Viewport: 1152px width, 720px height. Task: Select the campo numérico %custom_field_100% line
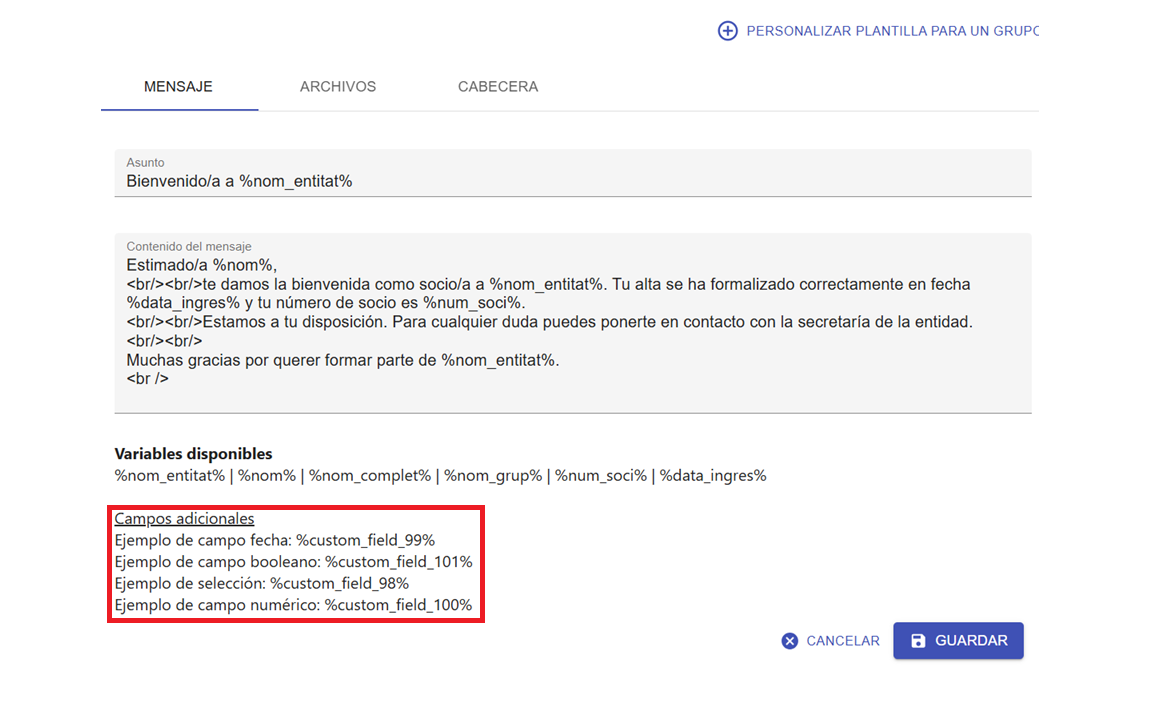point(293,605)
